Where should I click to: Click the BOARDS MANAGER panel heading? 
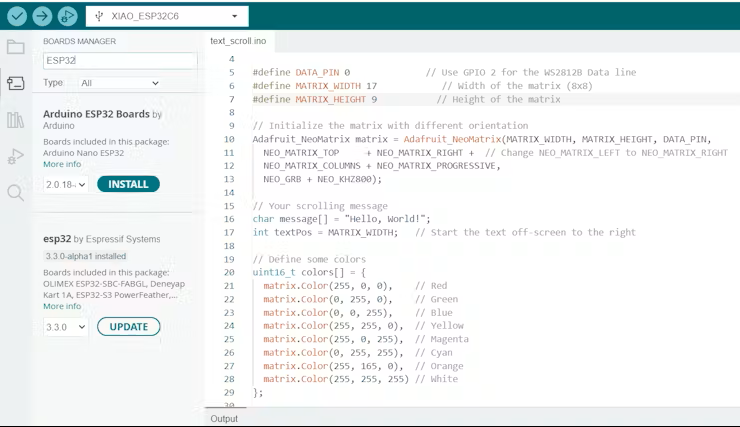click(x=79, y=41)
